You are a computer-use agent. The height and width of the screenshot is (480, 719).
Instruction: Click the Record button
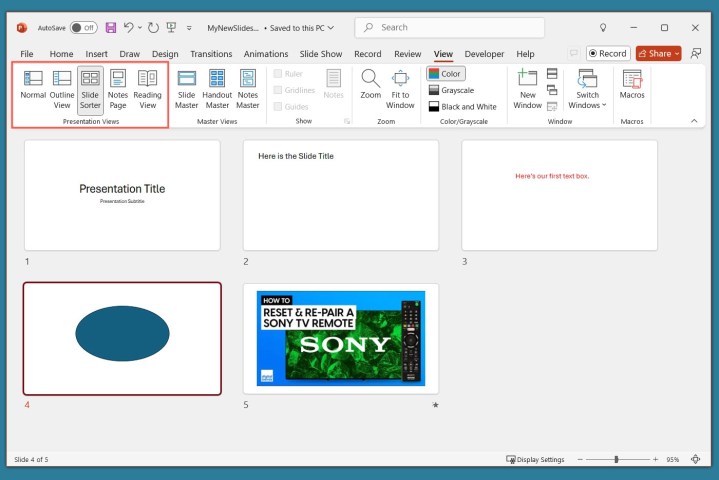(x=607, y=53)
